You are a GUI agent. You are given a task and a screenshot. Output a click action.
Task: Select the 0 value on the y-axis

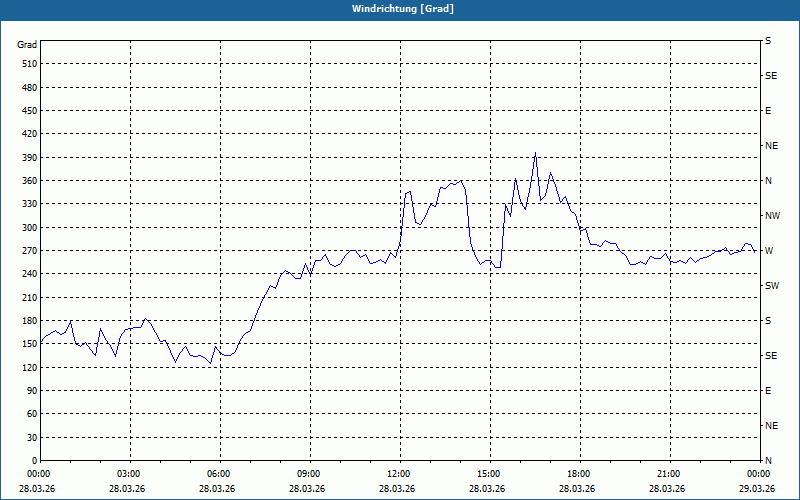pos(33,461)
